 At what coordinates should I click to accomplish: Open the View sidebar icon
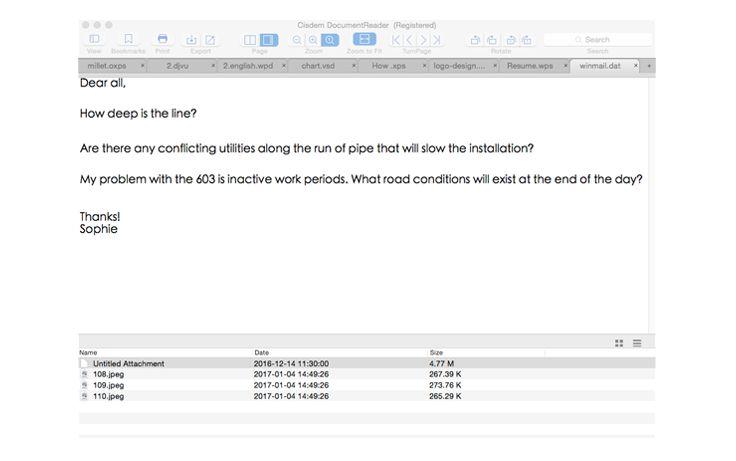click(x=94, y=40)
